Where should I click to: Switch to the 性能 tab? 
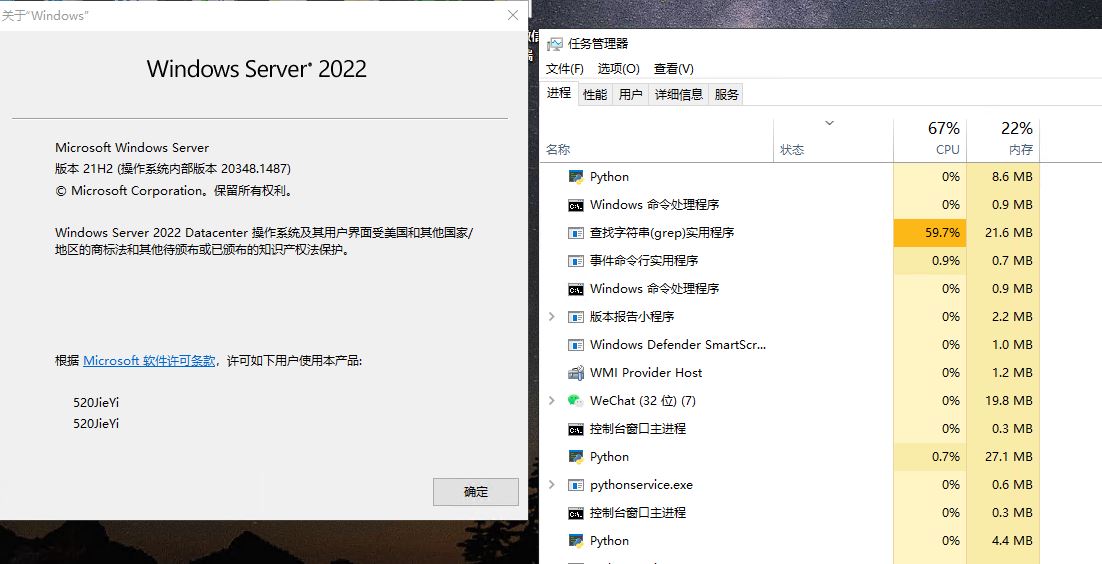click(x=595, y=94)
